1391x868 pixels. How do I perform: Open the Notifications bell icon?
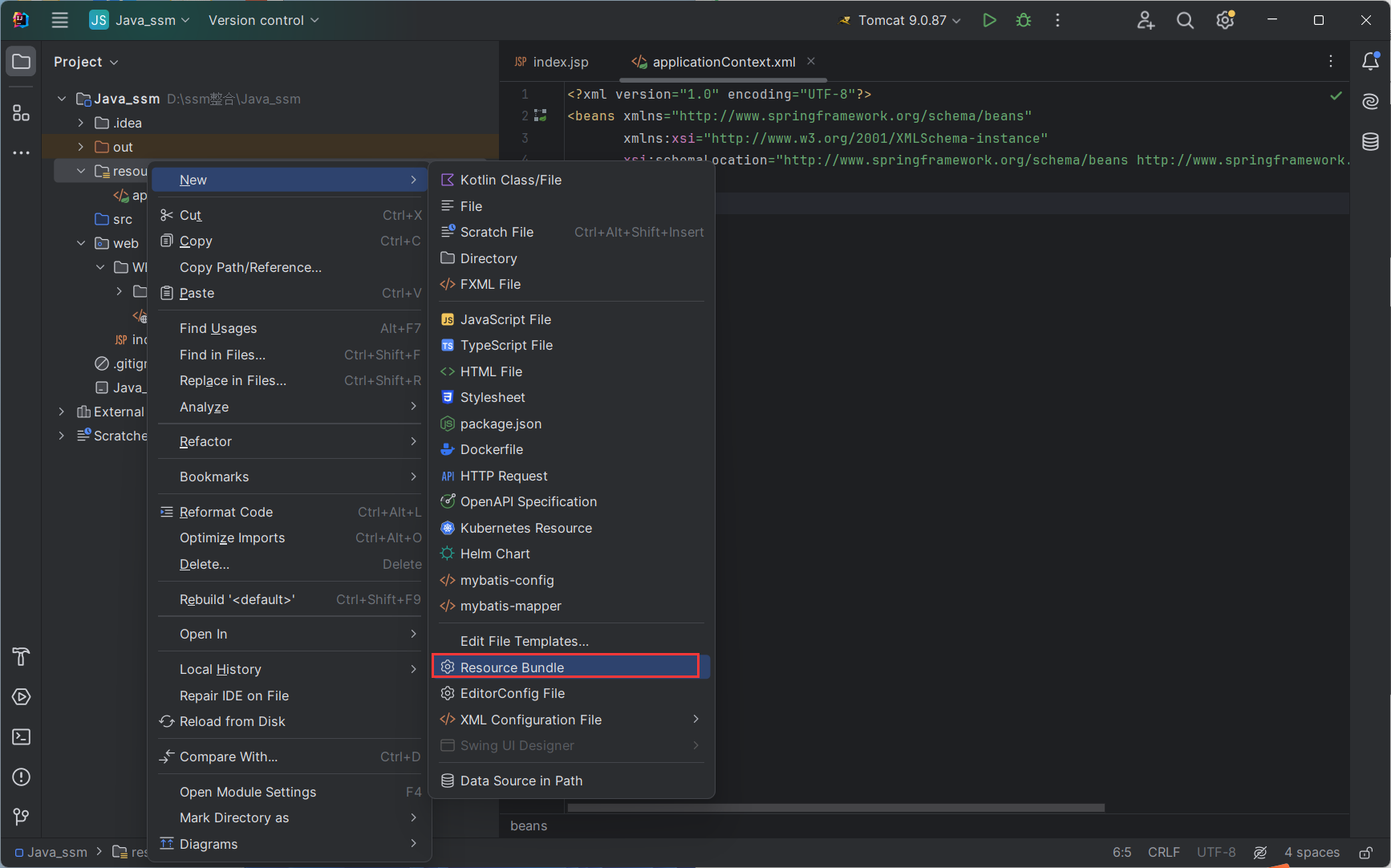1370,62
